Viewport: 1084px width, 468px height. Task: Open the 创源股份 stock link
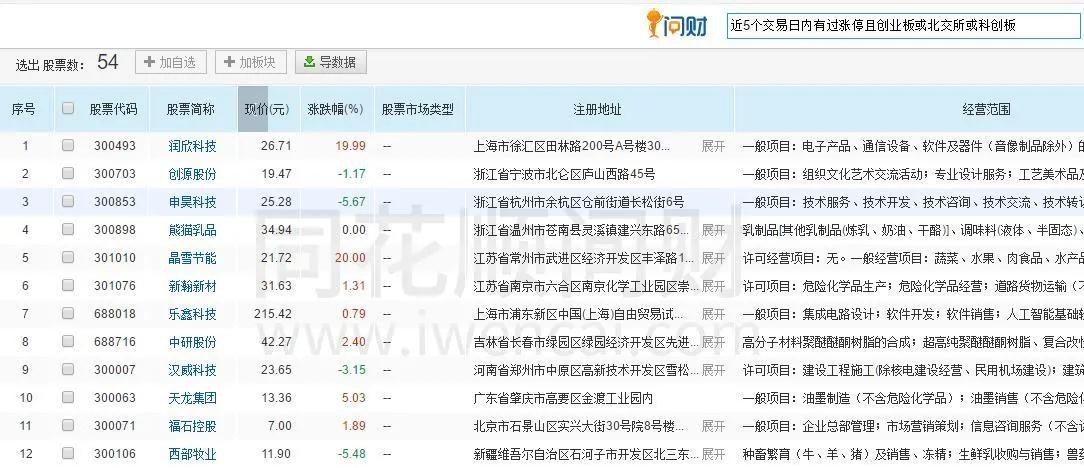[192, 173]
